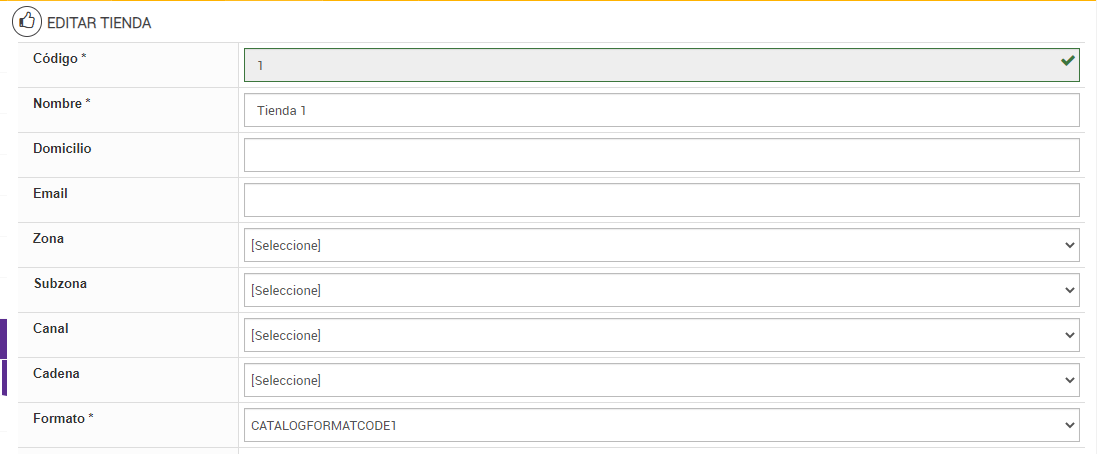Click the Subzona label

(60, 283)
